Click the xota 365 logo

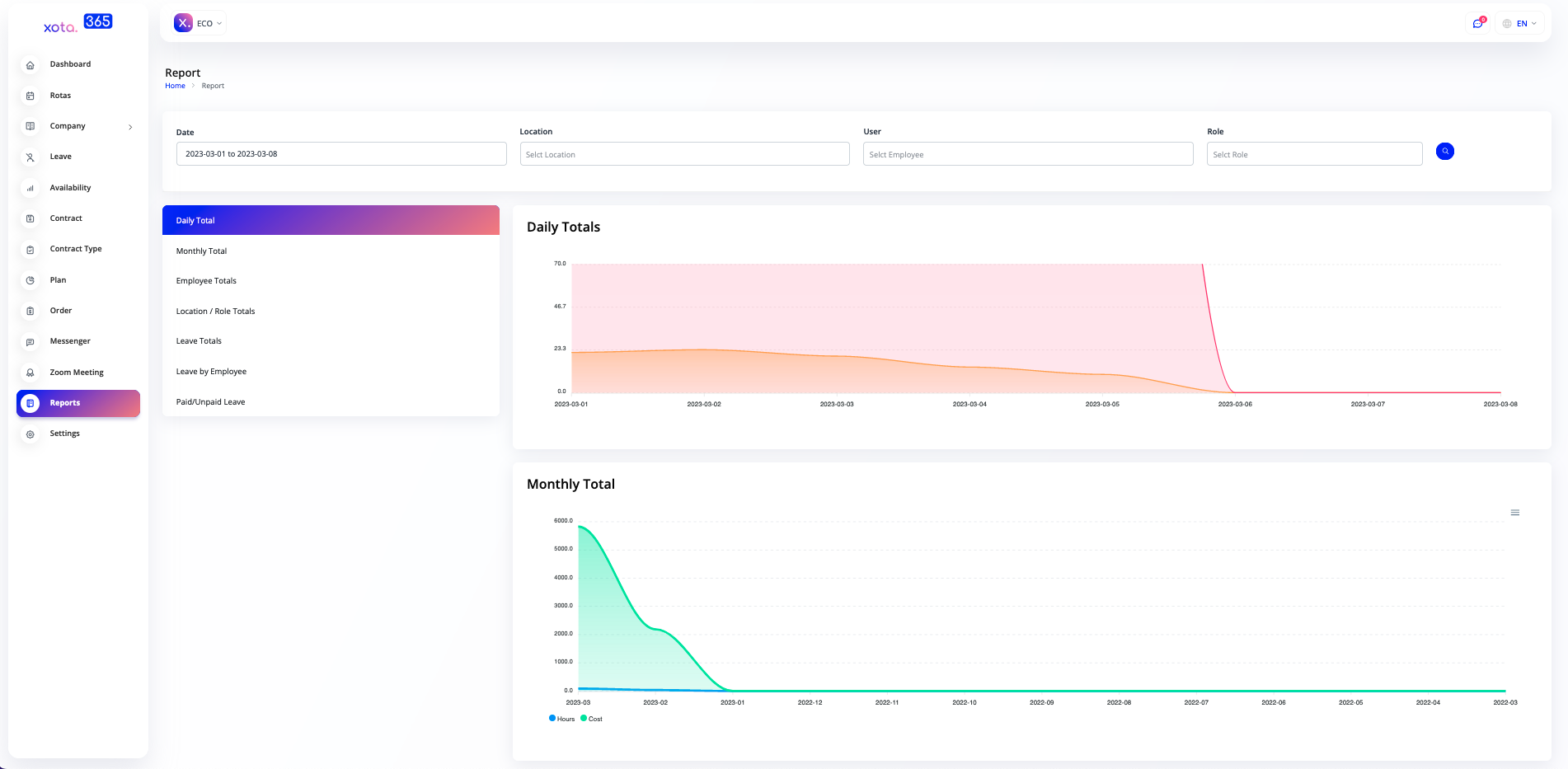click(78, 23)
